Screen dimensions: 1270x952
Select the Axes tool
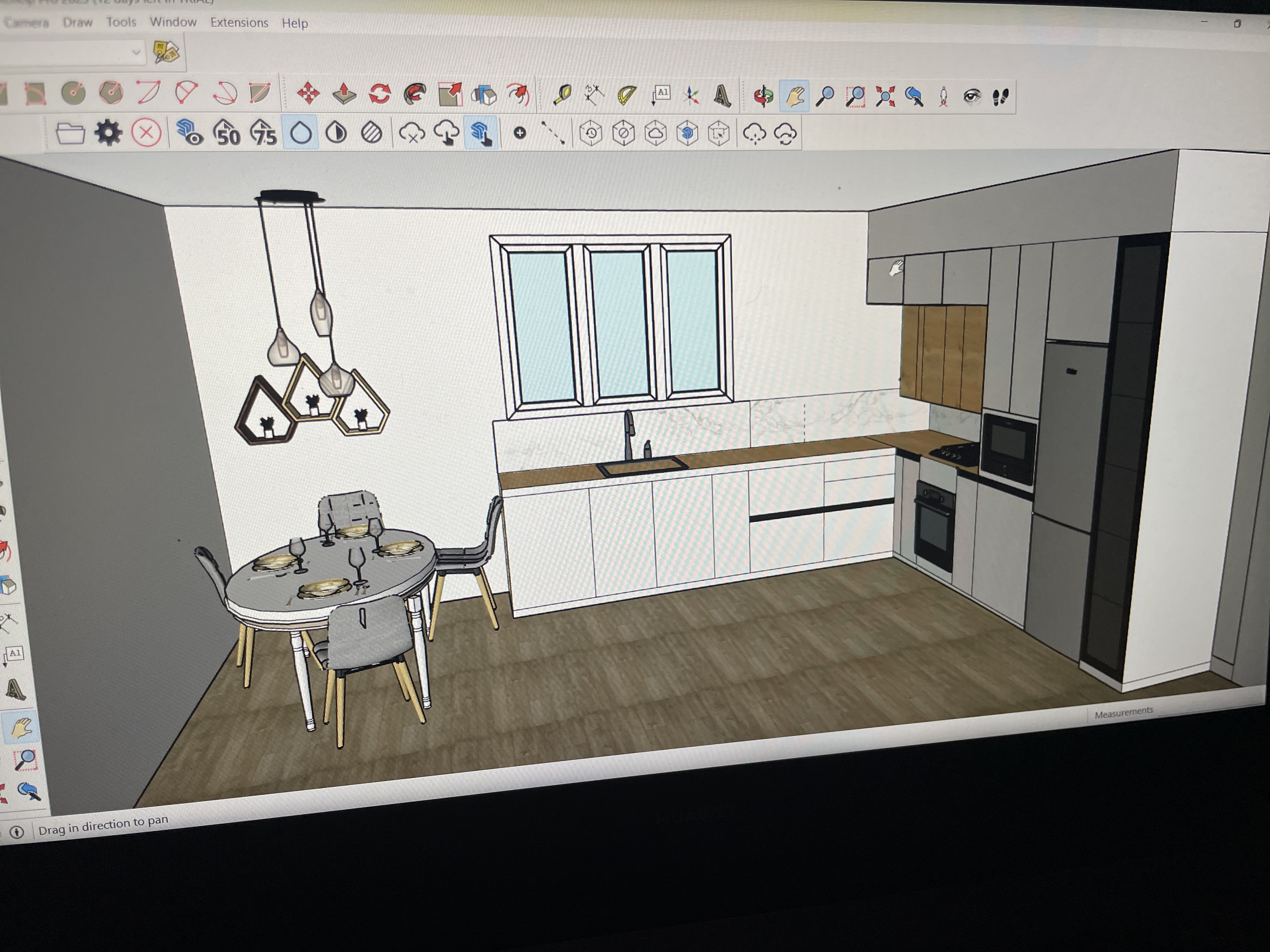[691, 96]
